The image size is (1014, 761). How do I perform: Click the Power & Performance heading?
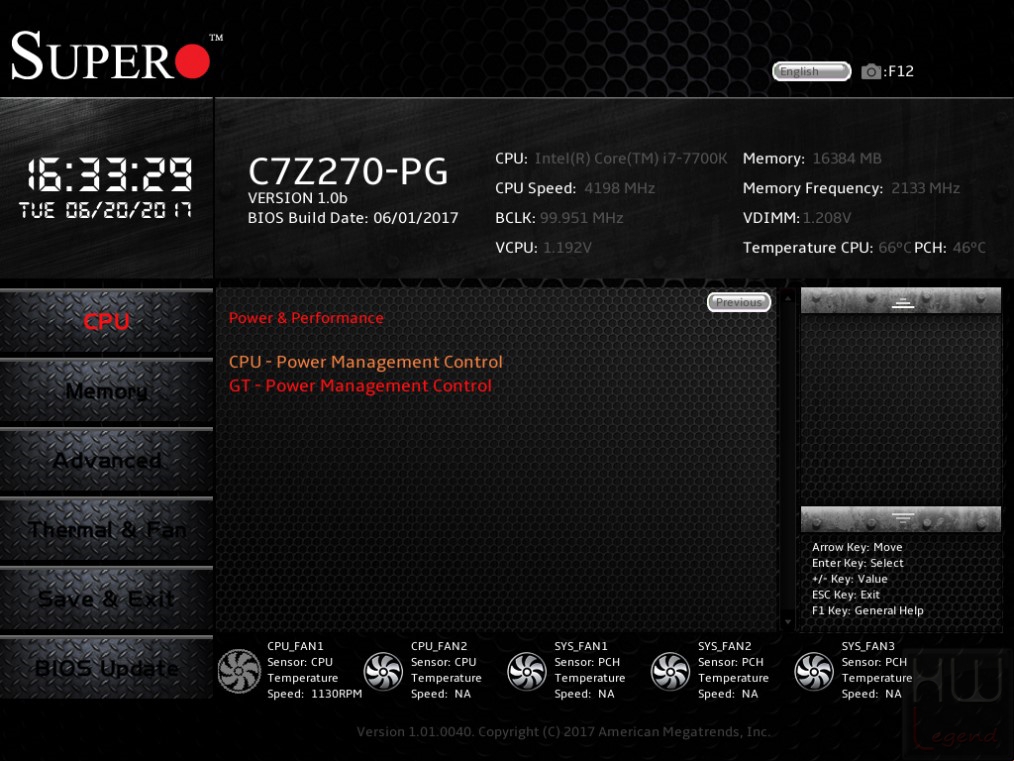coord(306,318)
